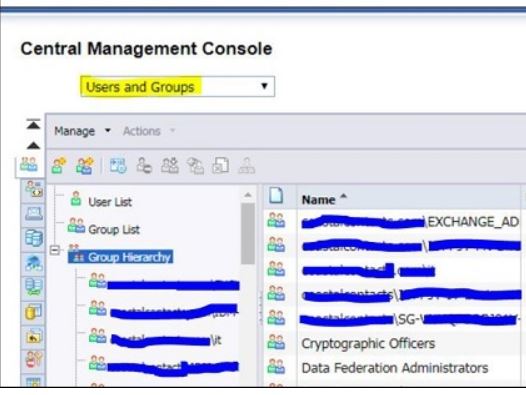Open the server with green check sidebar icon
The width and height of the screenshot is (526, 395).
pos(34,287)
